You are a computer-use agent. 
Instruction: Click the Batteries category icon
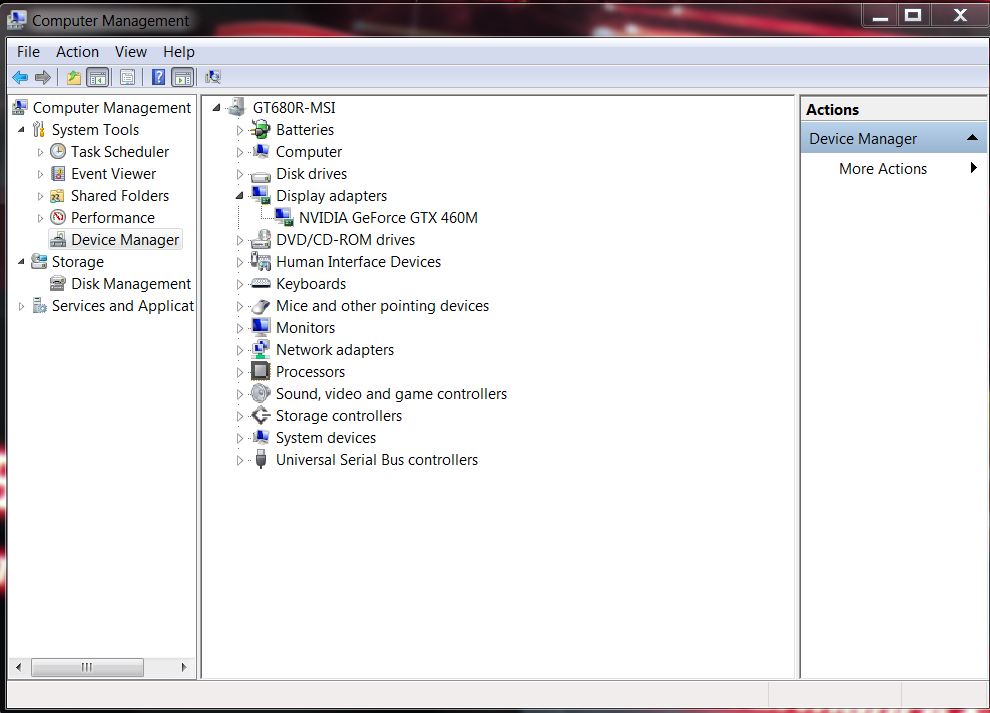(x=260, y=129)
